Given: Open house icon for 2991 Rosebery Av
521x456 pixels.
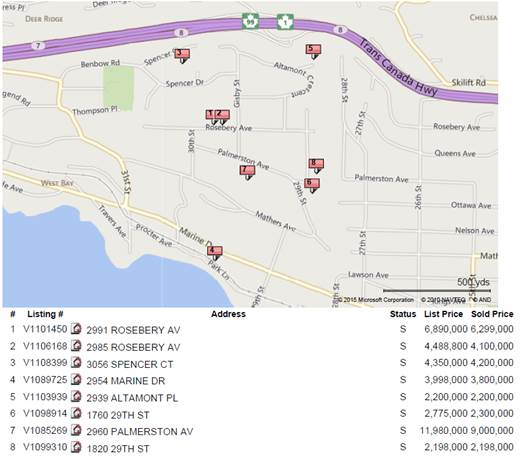Looking at the screenshot, I should coord(76,329).
